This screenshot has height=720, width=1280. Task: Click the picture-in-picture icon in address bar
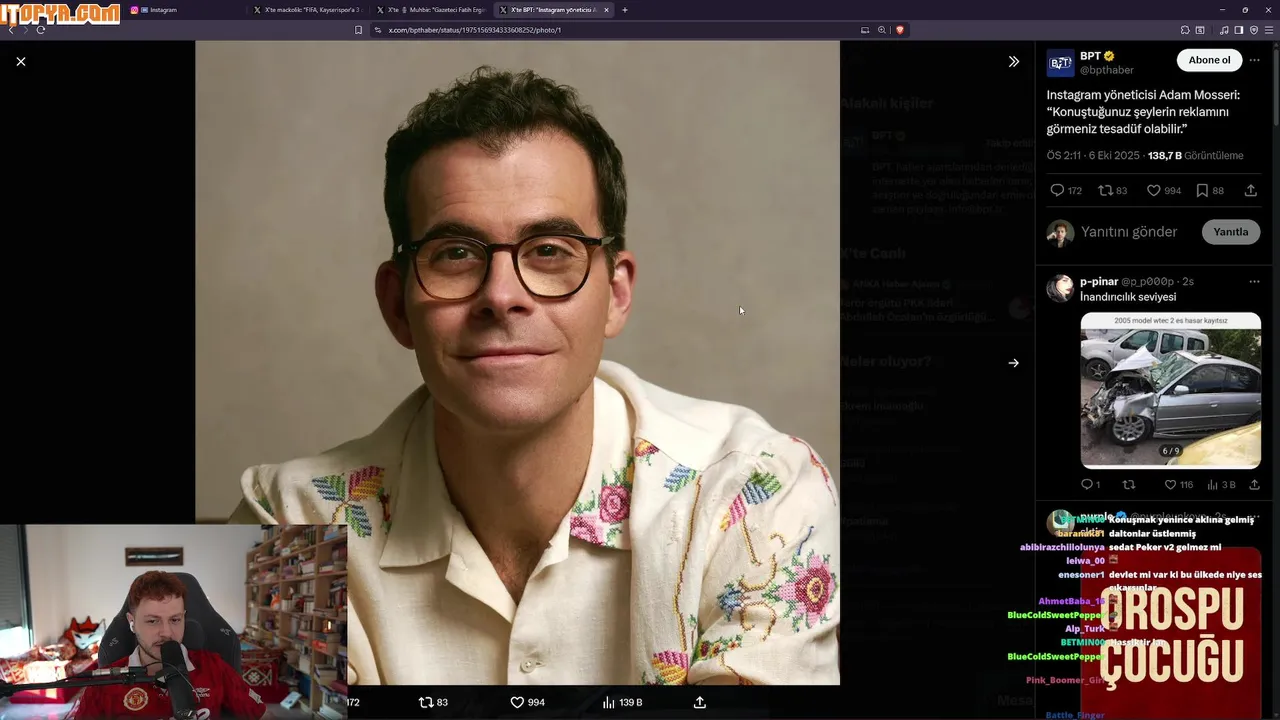tap(865, 30)
